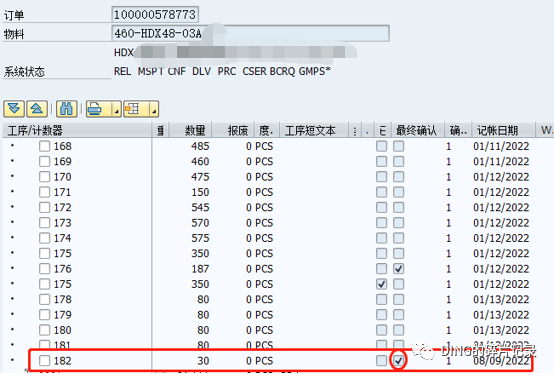Click into the 订单 order number field
Image resolution: width=554 pixels, height=376 pixels.
coord(155,14)
